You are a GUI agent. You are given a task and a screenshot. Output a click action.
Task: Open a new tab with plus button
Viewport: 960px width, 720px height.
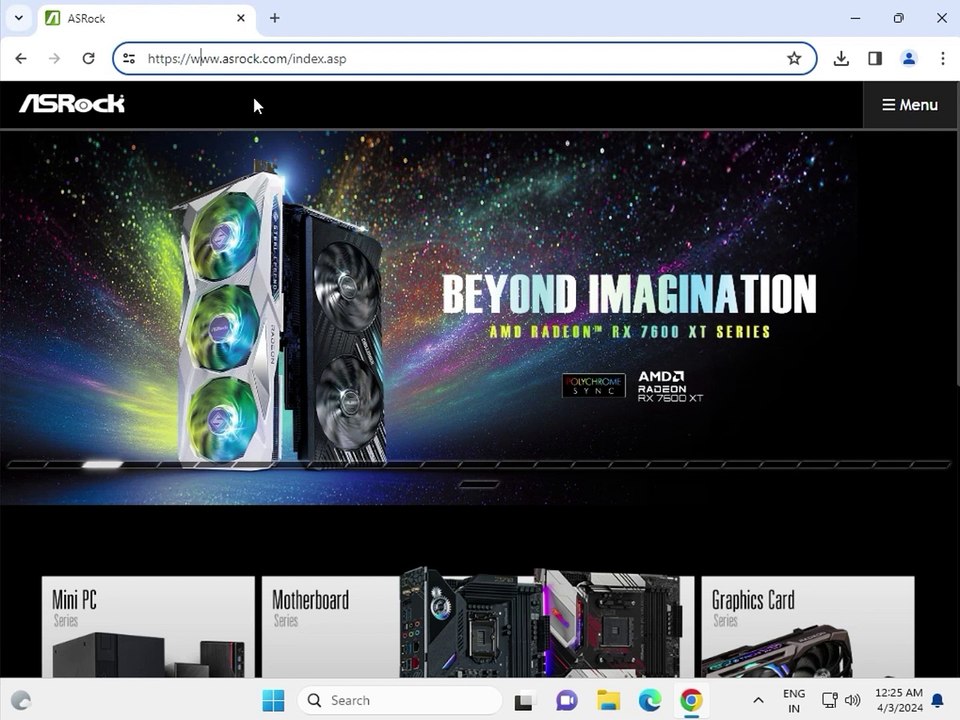275,18
